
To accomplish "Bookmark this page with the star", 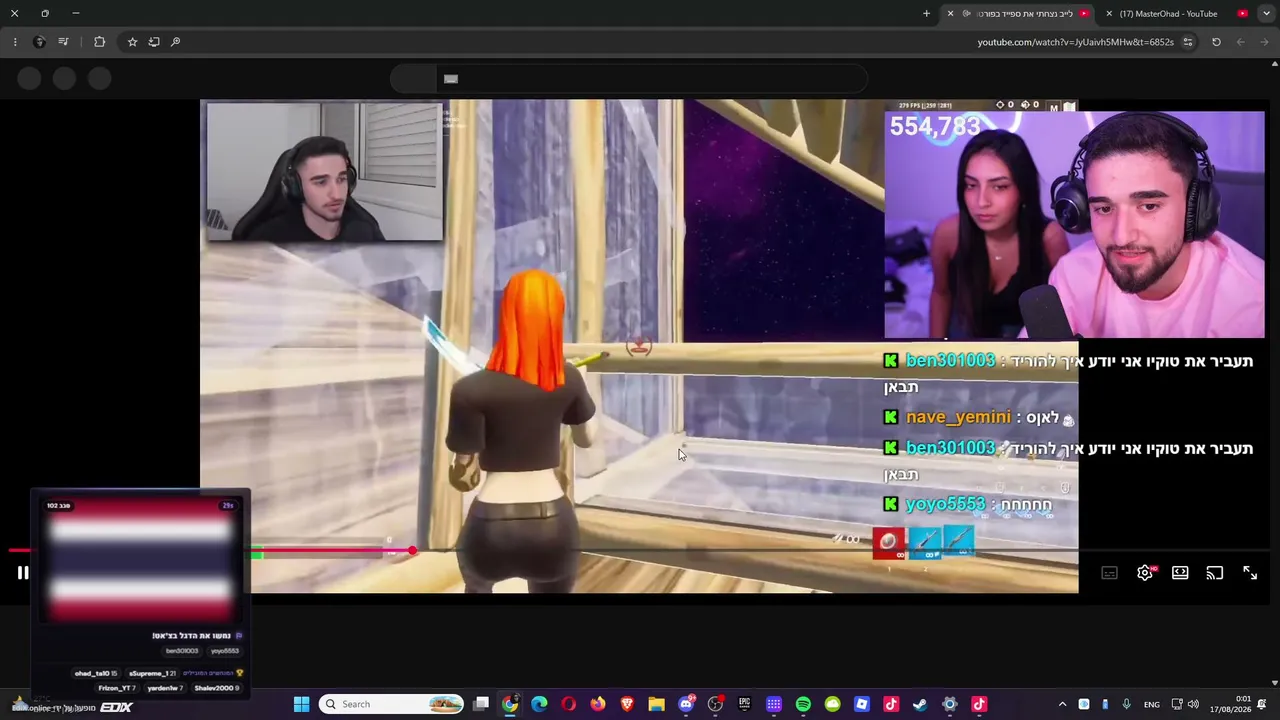I will 132,42.
